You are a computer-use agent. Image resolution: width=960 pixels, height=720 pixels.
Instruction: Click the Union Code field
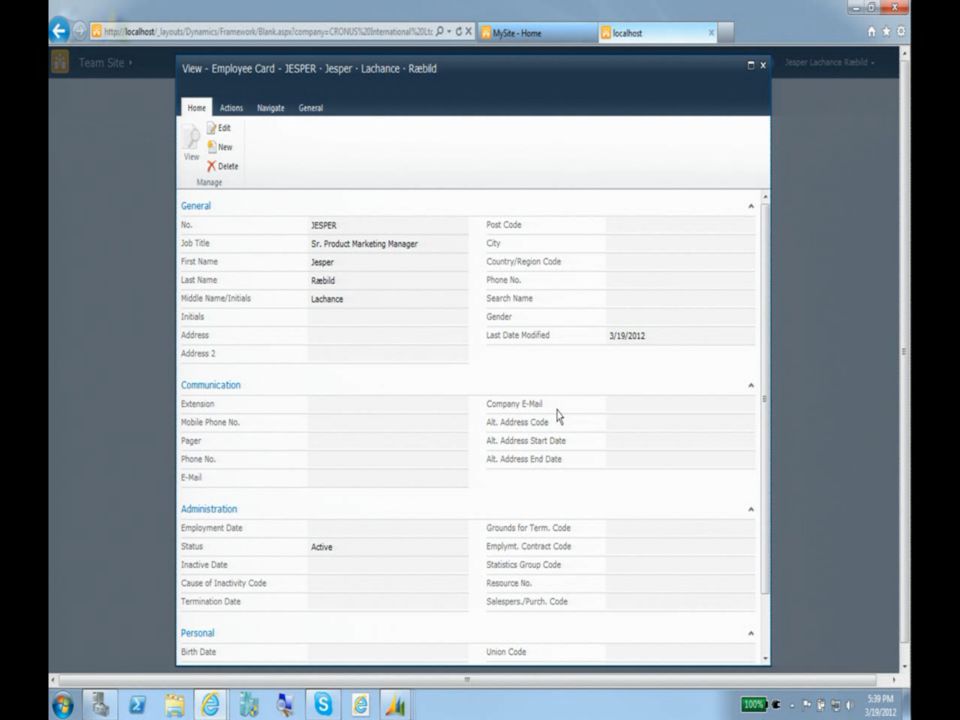(x=680, y=652)
